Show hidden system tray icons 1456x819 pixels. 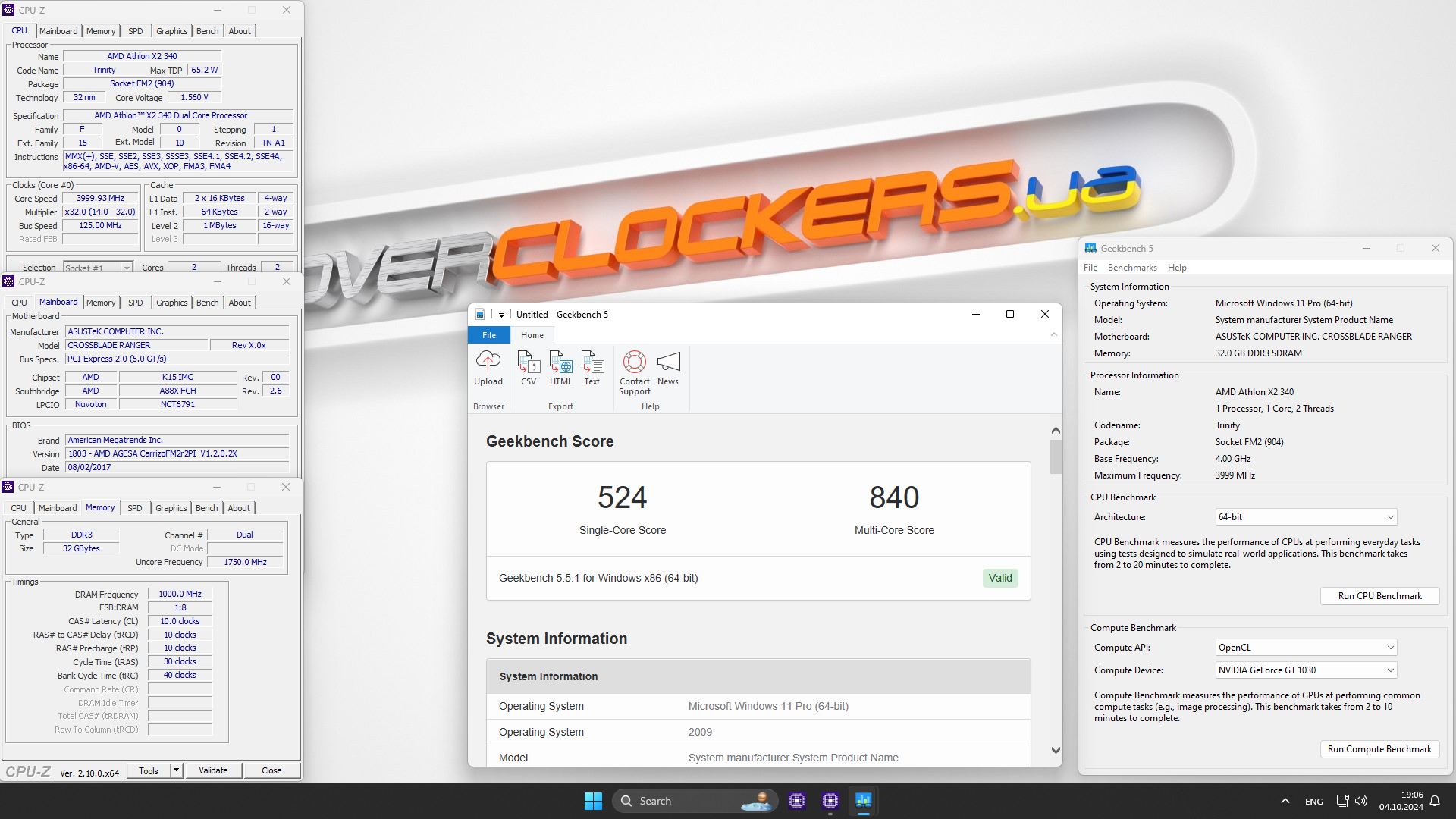1285,801
